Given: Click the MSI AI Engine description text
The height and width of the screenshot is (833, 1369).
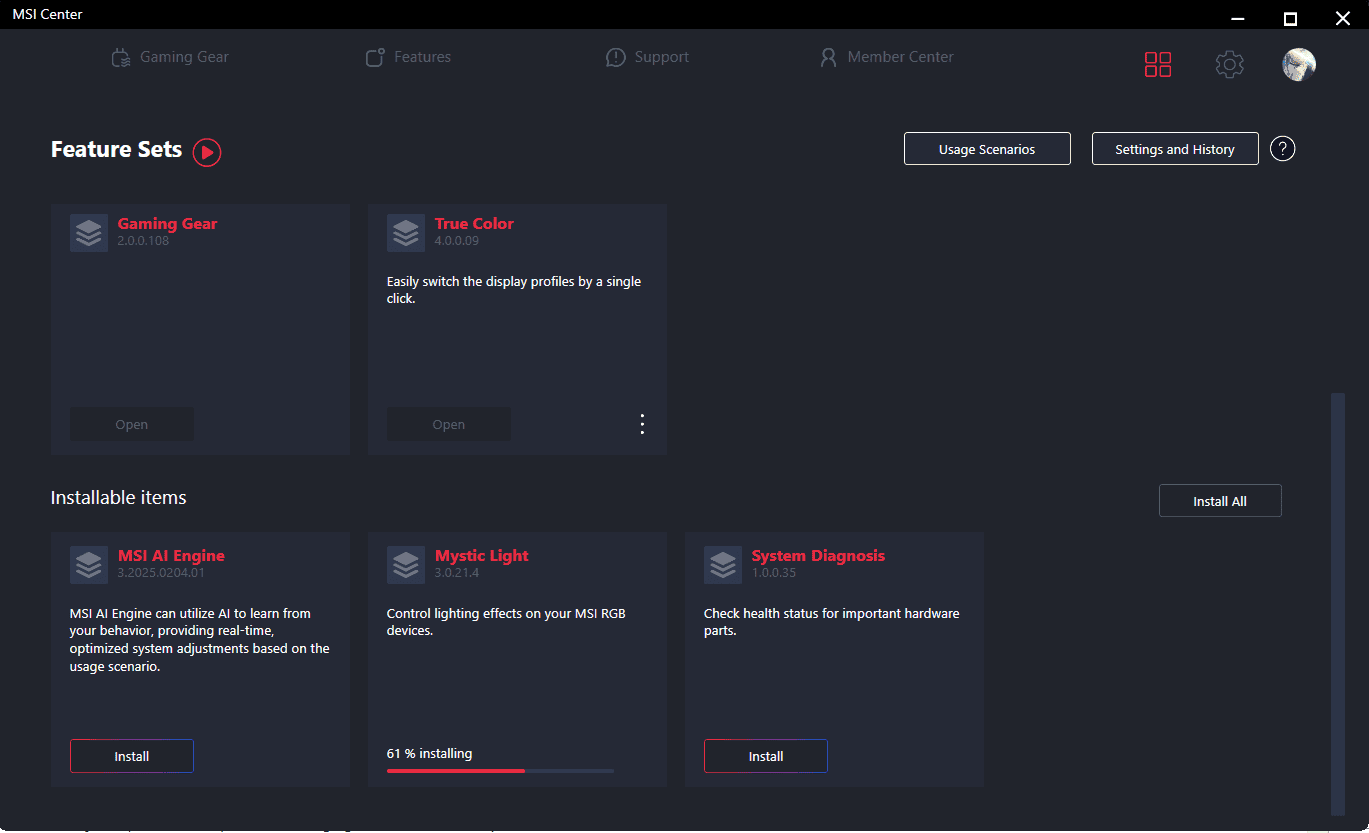Looking at the screenshot, I should (200, 640).
